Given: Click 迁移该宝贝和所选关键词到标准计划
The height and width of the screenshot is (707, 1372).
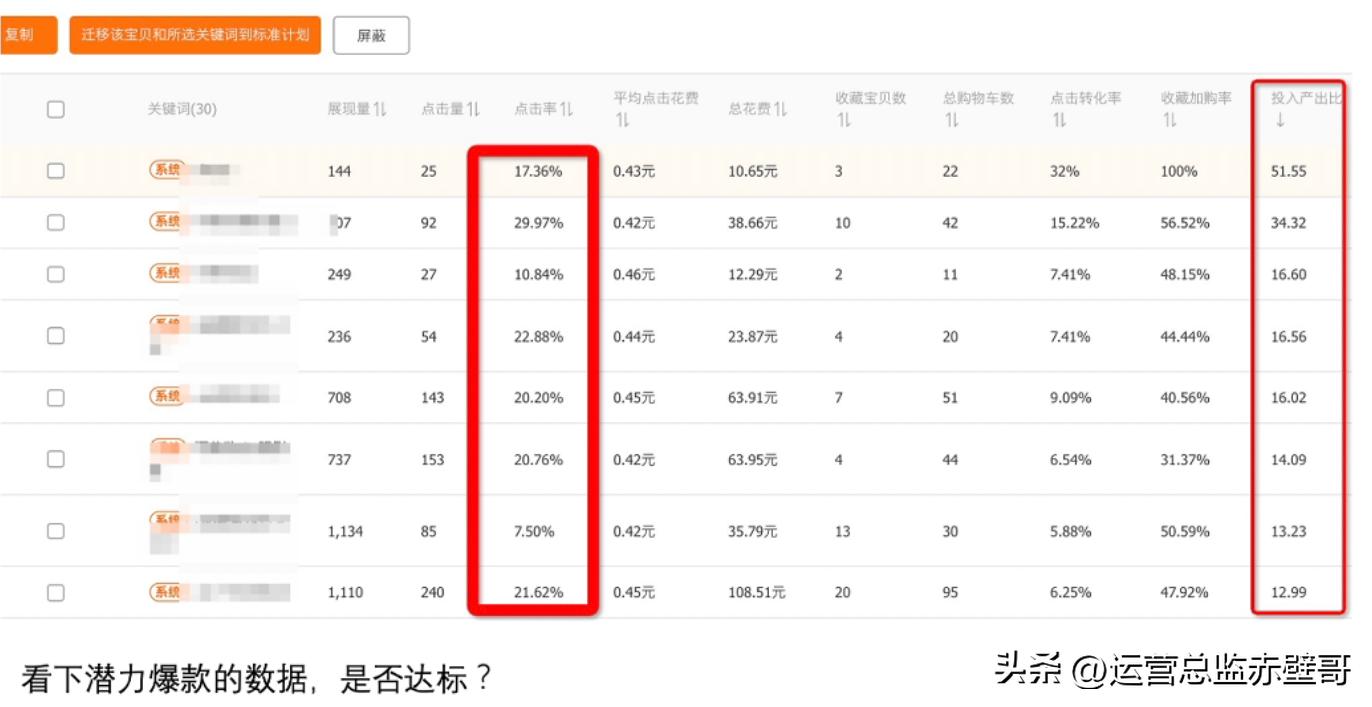Looking at the screenshot, I should [195, 34].
